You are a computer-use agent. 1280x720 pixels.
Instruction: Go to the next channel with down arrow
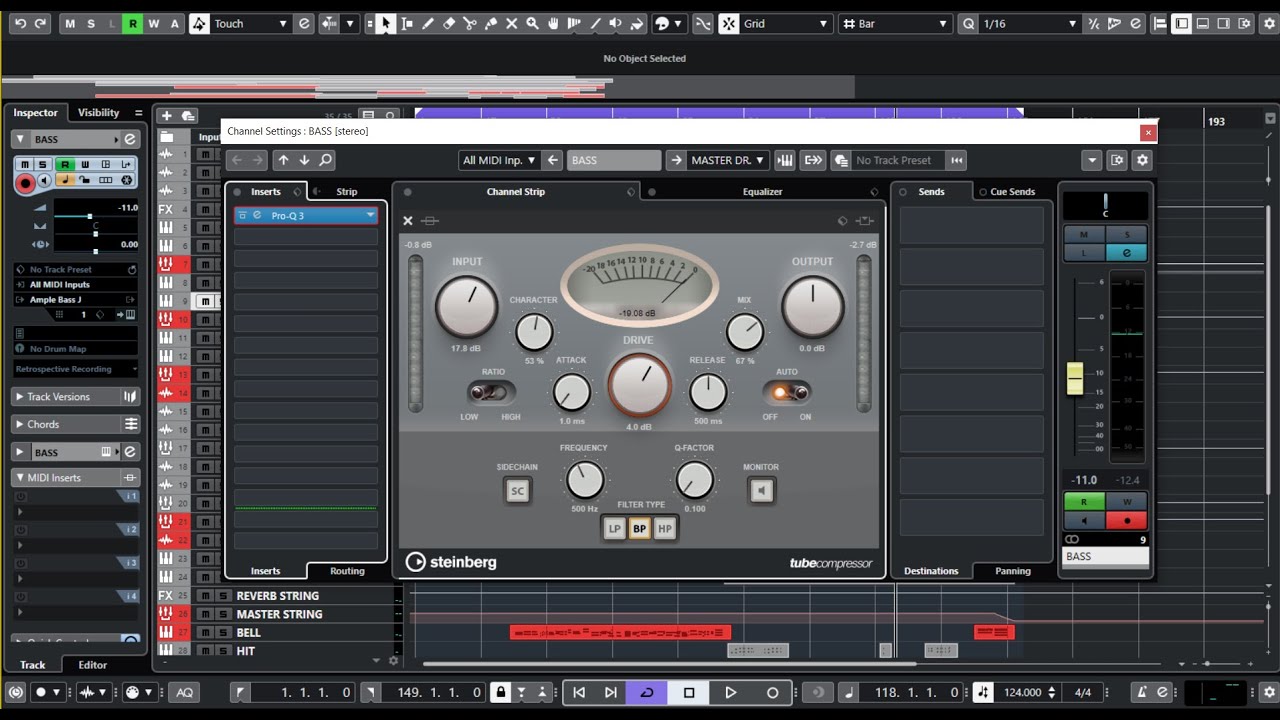tap(305, 160)
